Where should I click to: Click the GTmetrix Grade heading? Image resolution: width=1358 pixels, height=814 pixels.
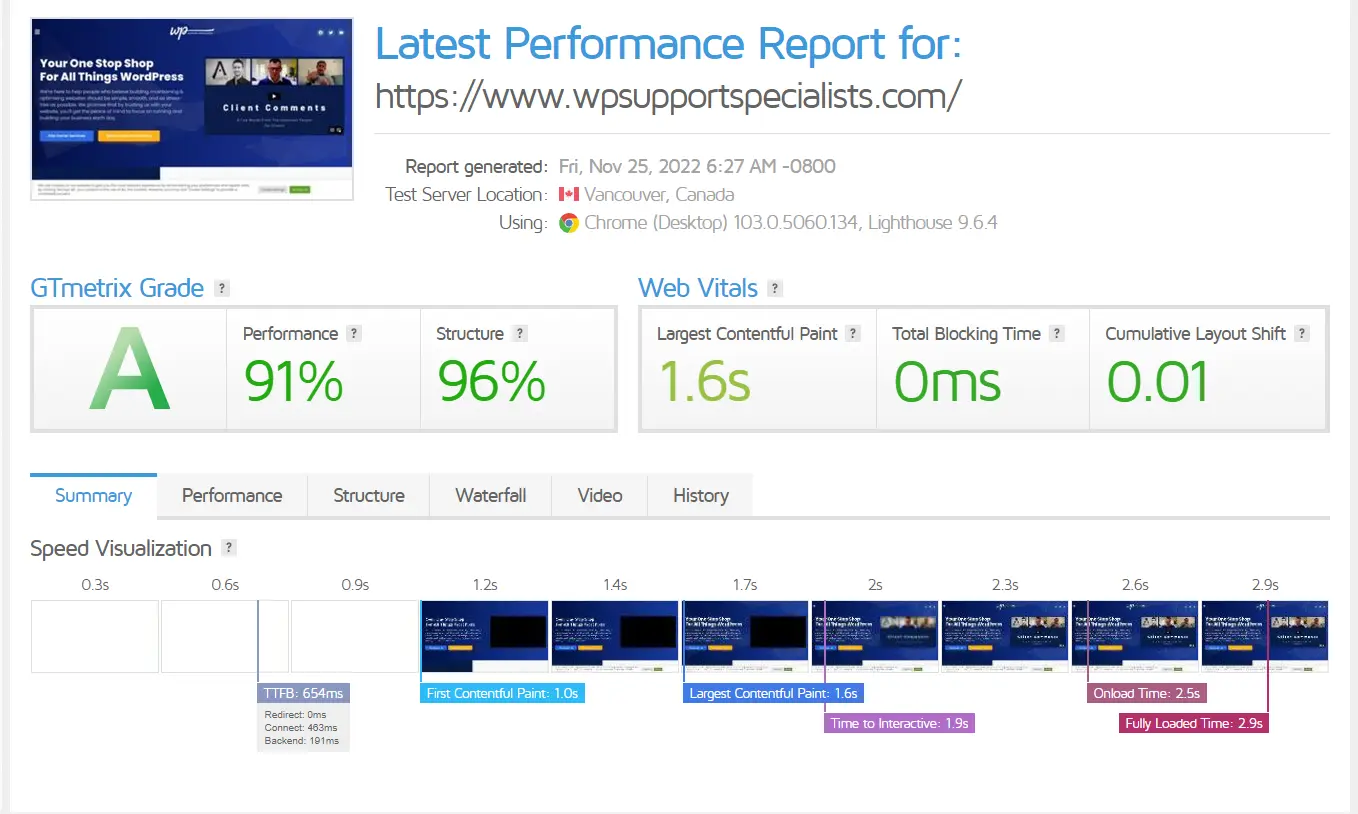117,288
